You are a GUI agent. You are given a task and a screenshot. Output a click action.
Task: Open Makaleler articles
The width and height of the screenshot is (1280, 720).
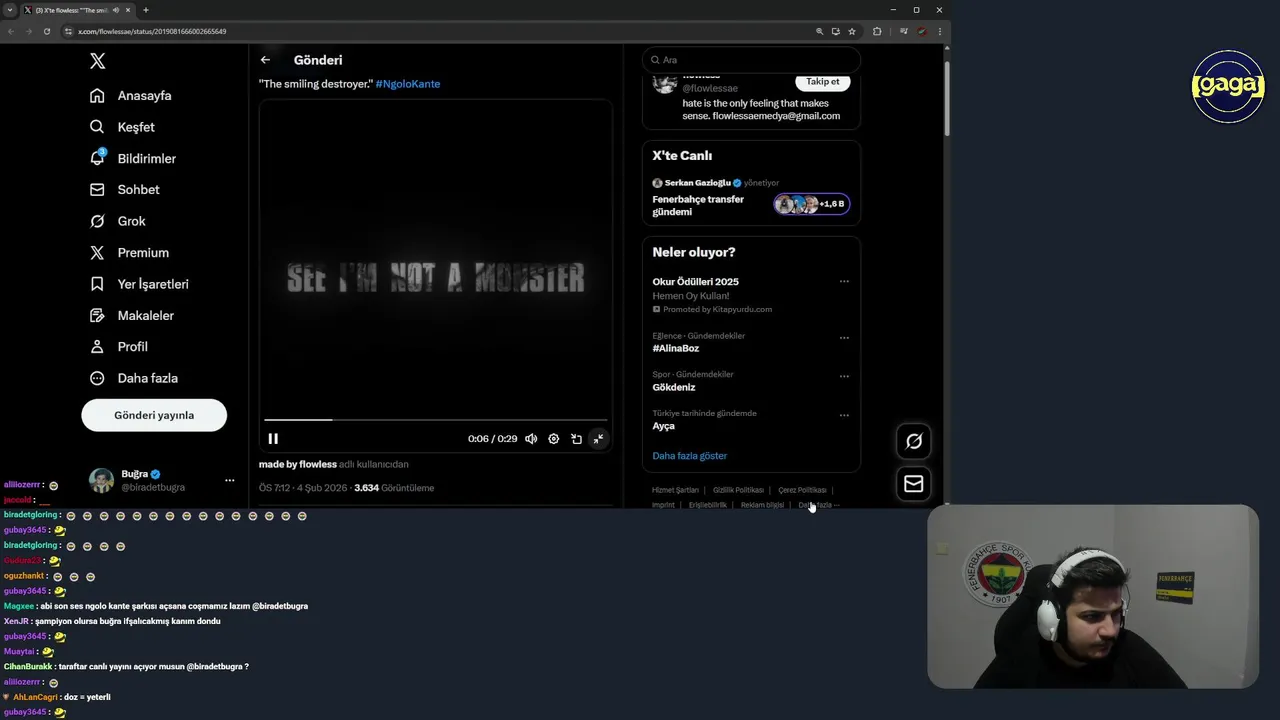[132, 315]
